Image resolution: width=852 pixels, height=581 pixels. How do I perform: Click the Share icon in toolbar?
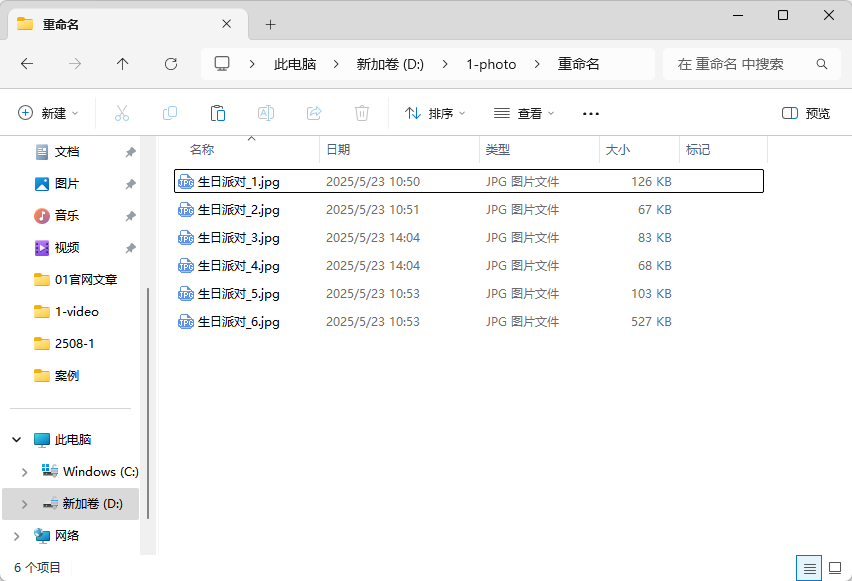[x=314, y=113]
